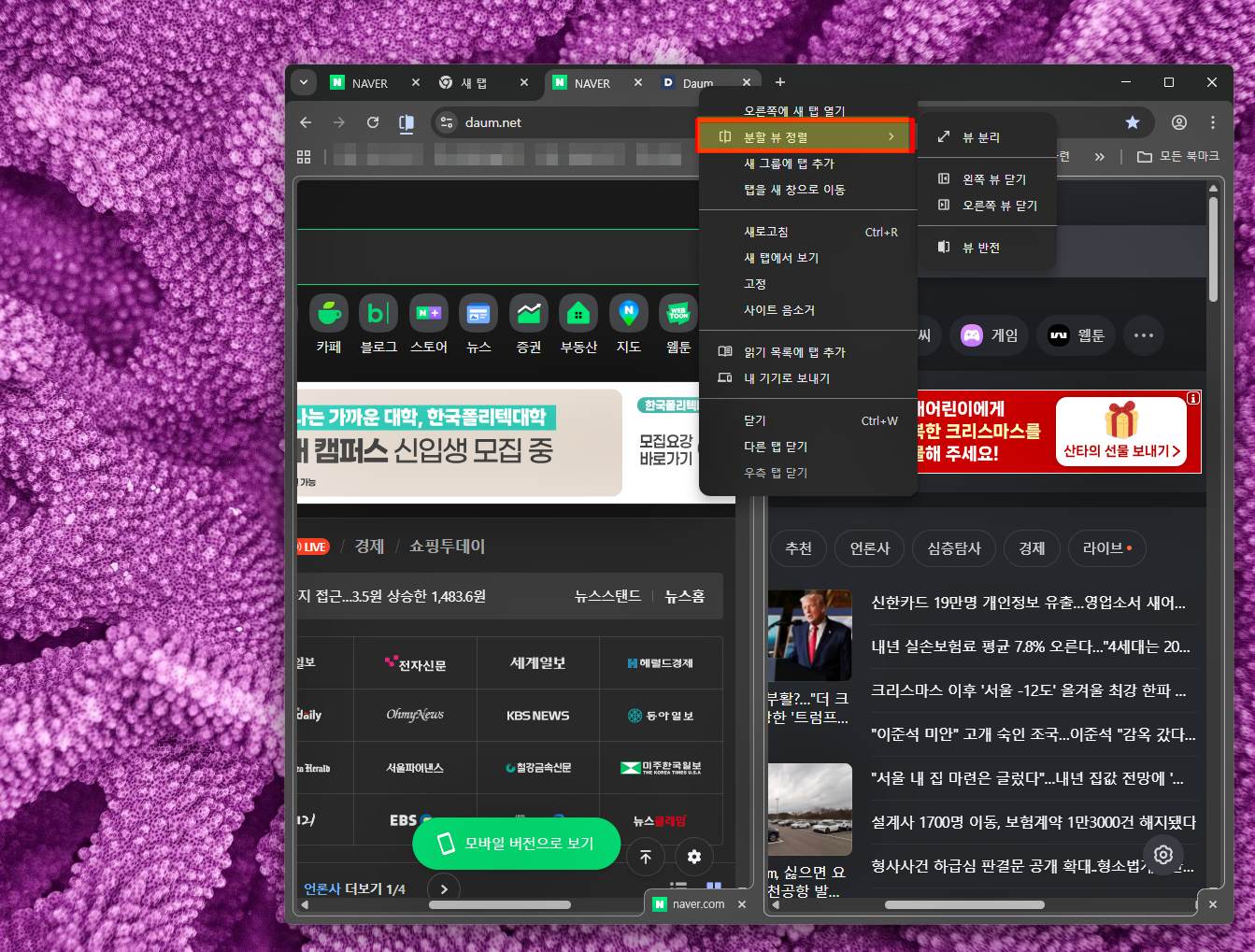Click the 모바일 버전으로 보기 button

(x=516, y=844)
